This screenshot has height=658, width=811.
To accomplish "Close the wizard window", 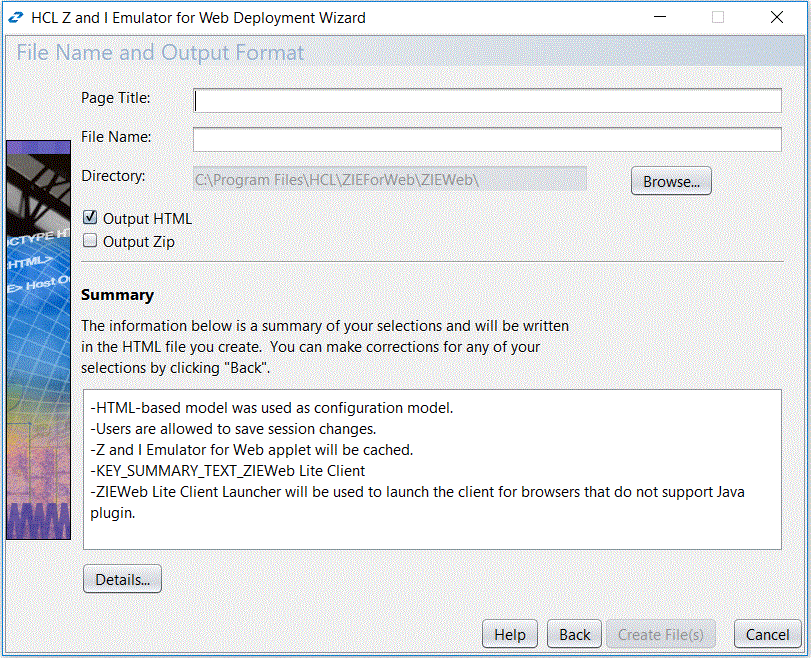I will tap(776, 17).
